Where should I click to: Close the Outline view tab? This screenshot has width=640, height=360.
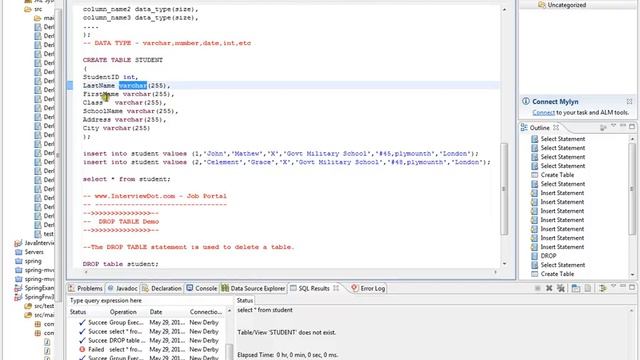coord(556,128)
